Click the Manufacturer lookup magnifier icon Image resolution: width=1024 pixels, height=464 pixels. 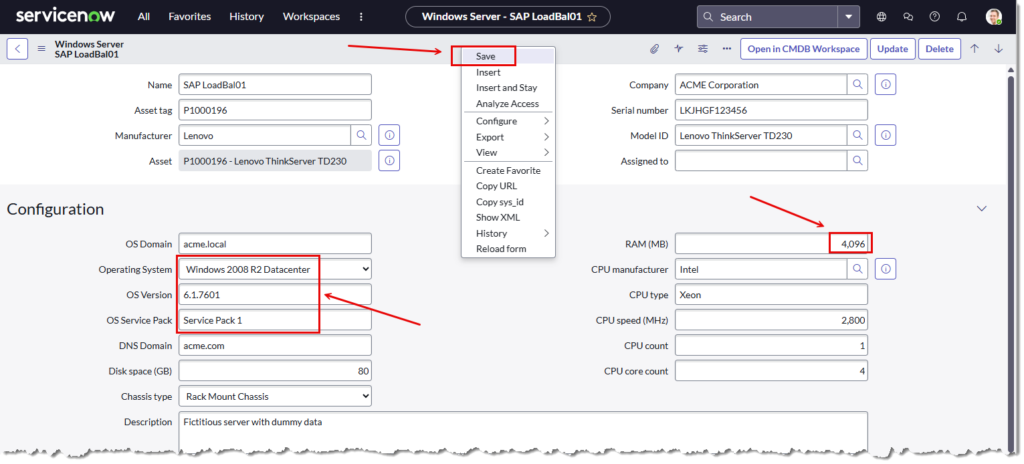point(362,134)
